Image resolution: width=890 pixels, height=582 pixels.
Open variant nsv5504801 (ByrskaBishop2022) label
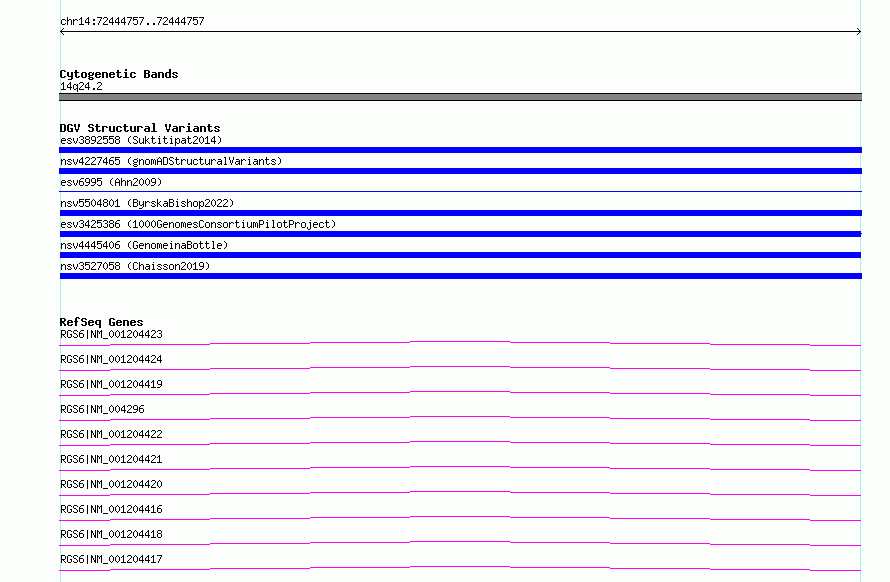pos(147,203)
